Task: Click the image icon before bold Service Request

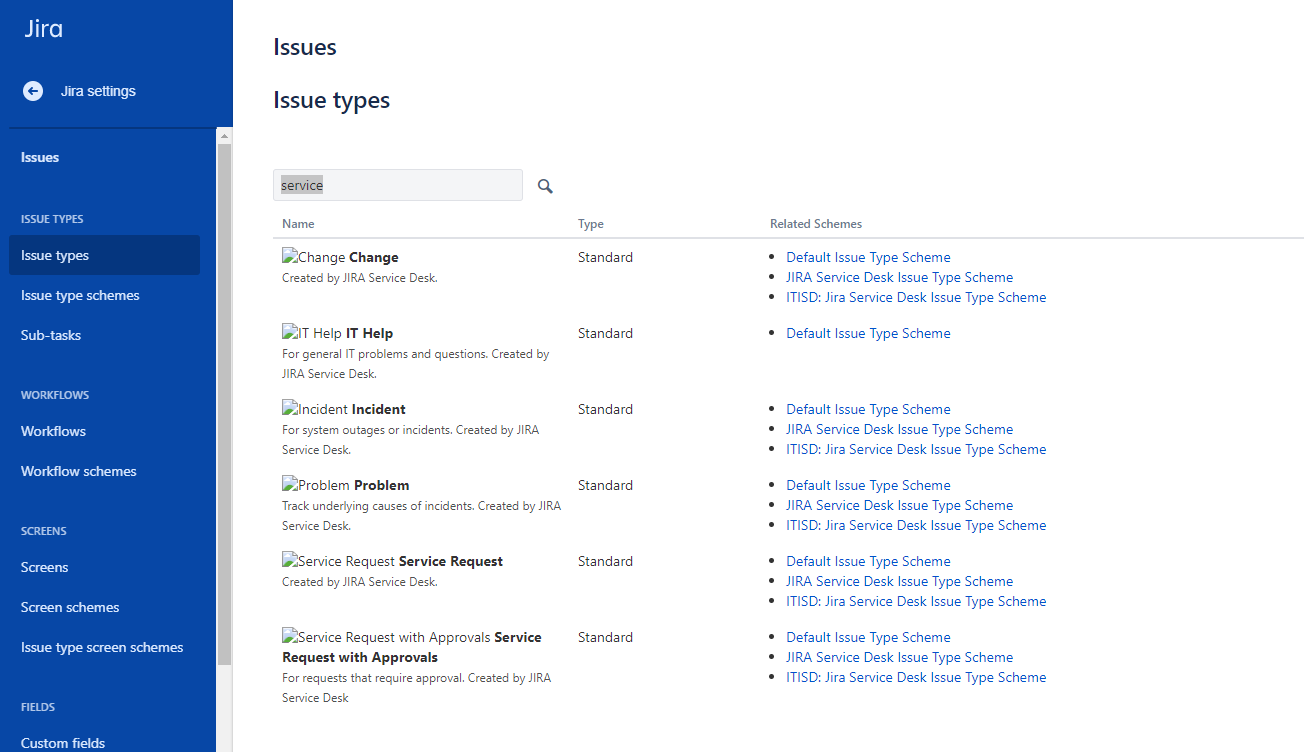Action: pyautogui.click(x=338, y=561)
